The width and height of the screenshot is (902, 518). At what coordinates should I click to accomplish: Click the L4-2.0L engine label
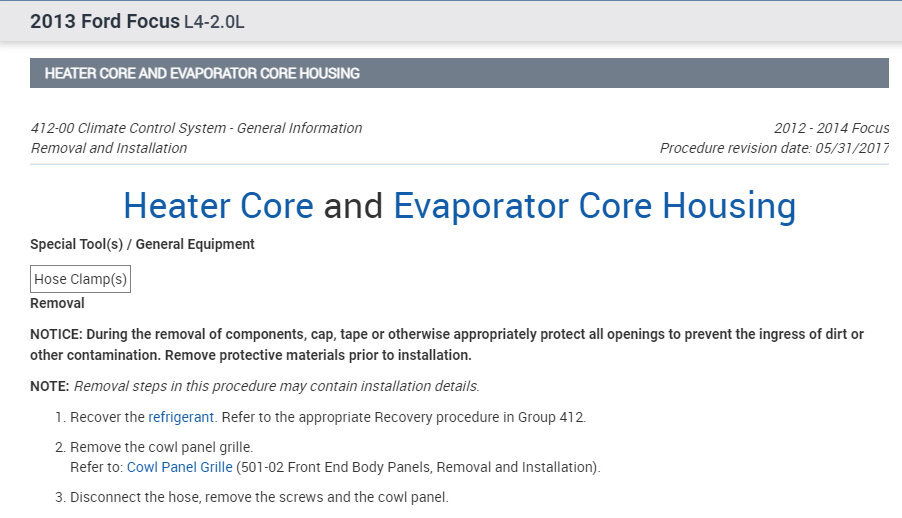tap(214, 22)
